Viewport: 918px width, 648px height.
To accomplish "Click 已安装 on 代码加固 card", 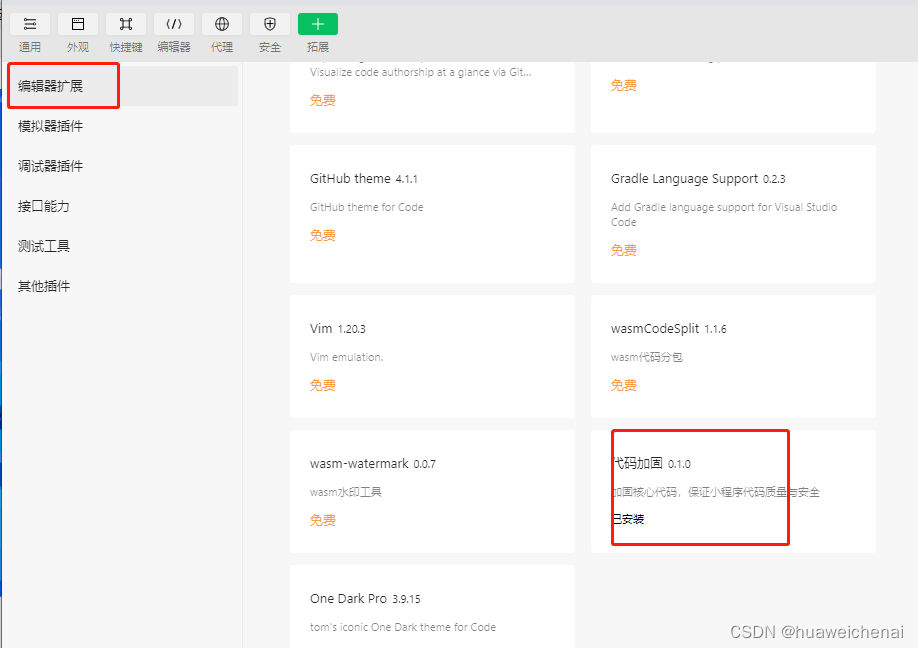I will 628,519.
